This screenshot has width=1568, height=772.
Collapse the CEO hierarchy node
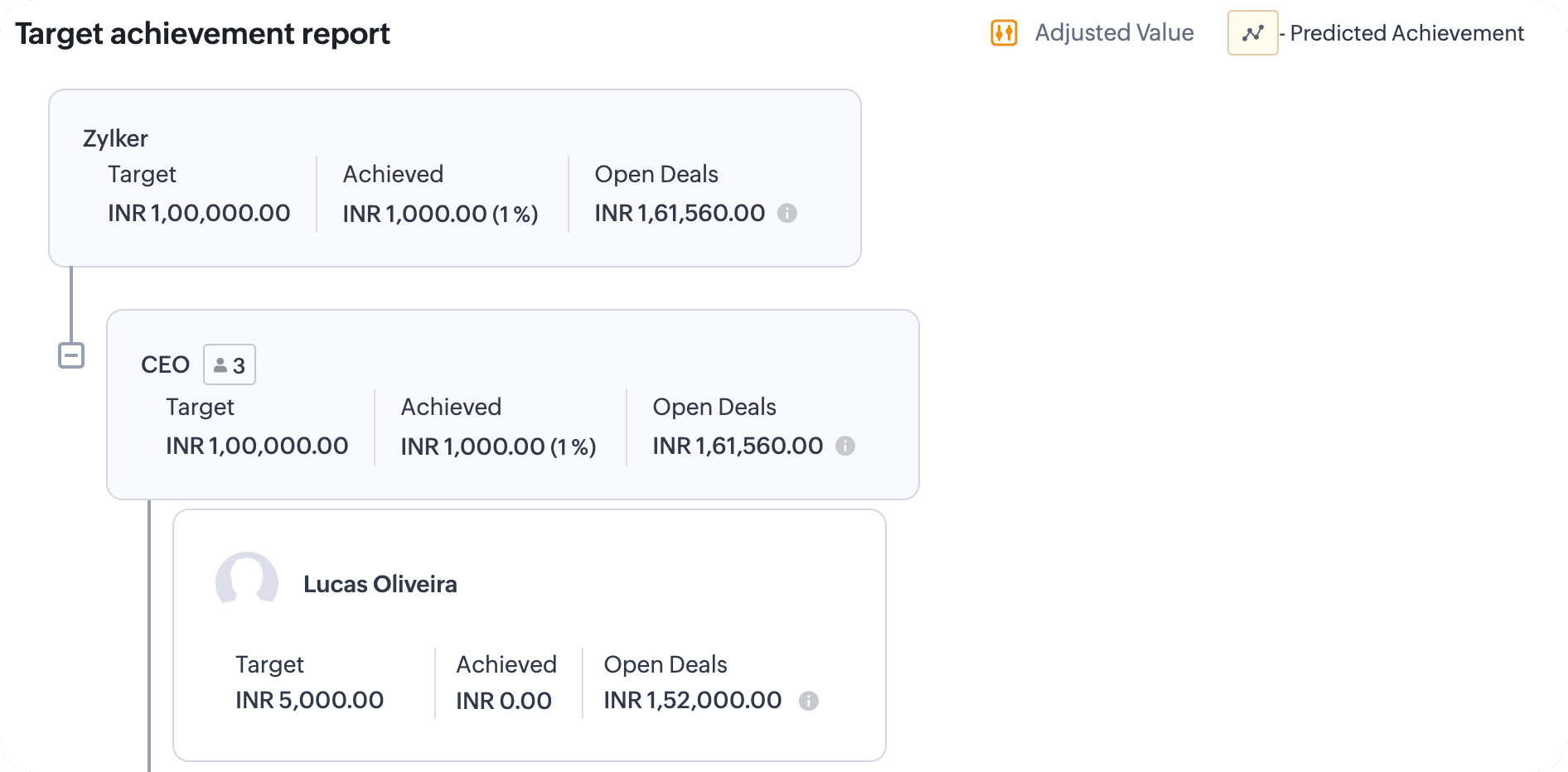point(71,356)
